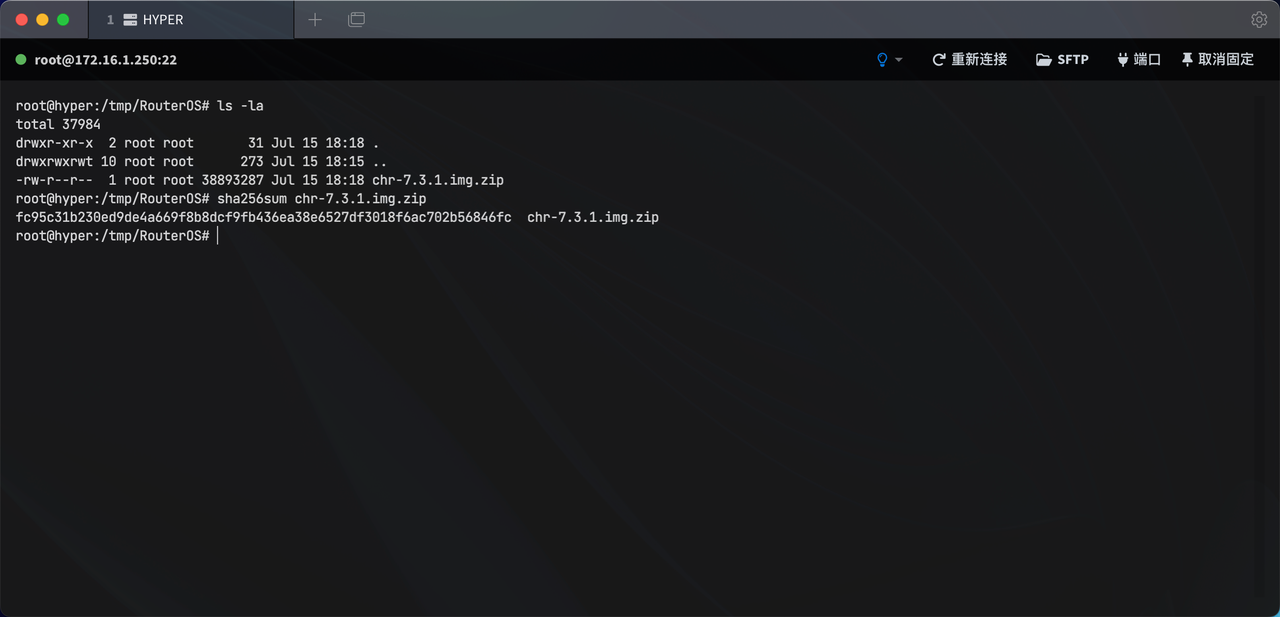Click the sha256 hash output line
Screen dimensions: 1280x617
click(337, 217)
